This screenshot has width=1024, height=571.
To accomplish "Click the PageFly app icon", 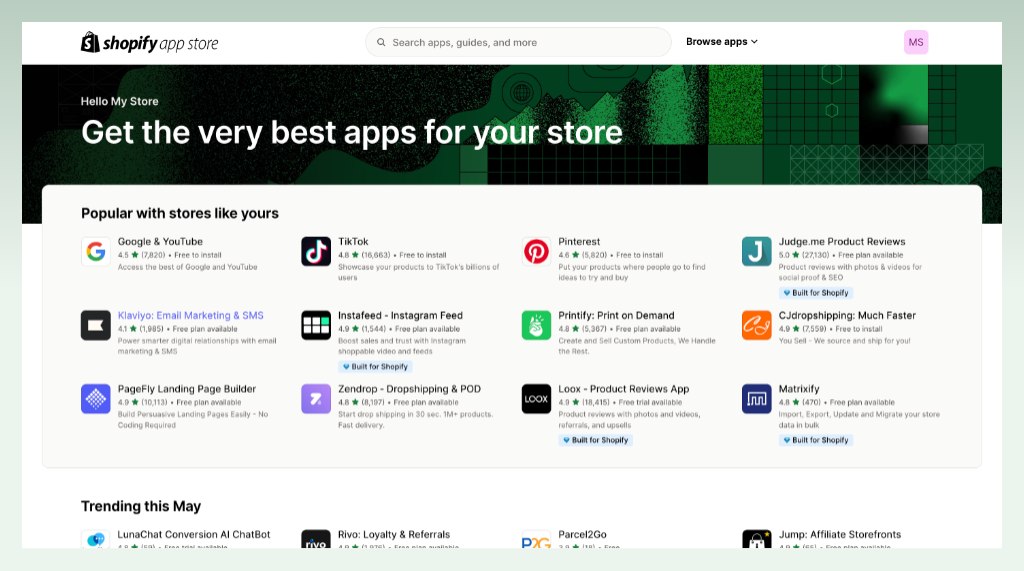I will tap(95, 399).
